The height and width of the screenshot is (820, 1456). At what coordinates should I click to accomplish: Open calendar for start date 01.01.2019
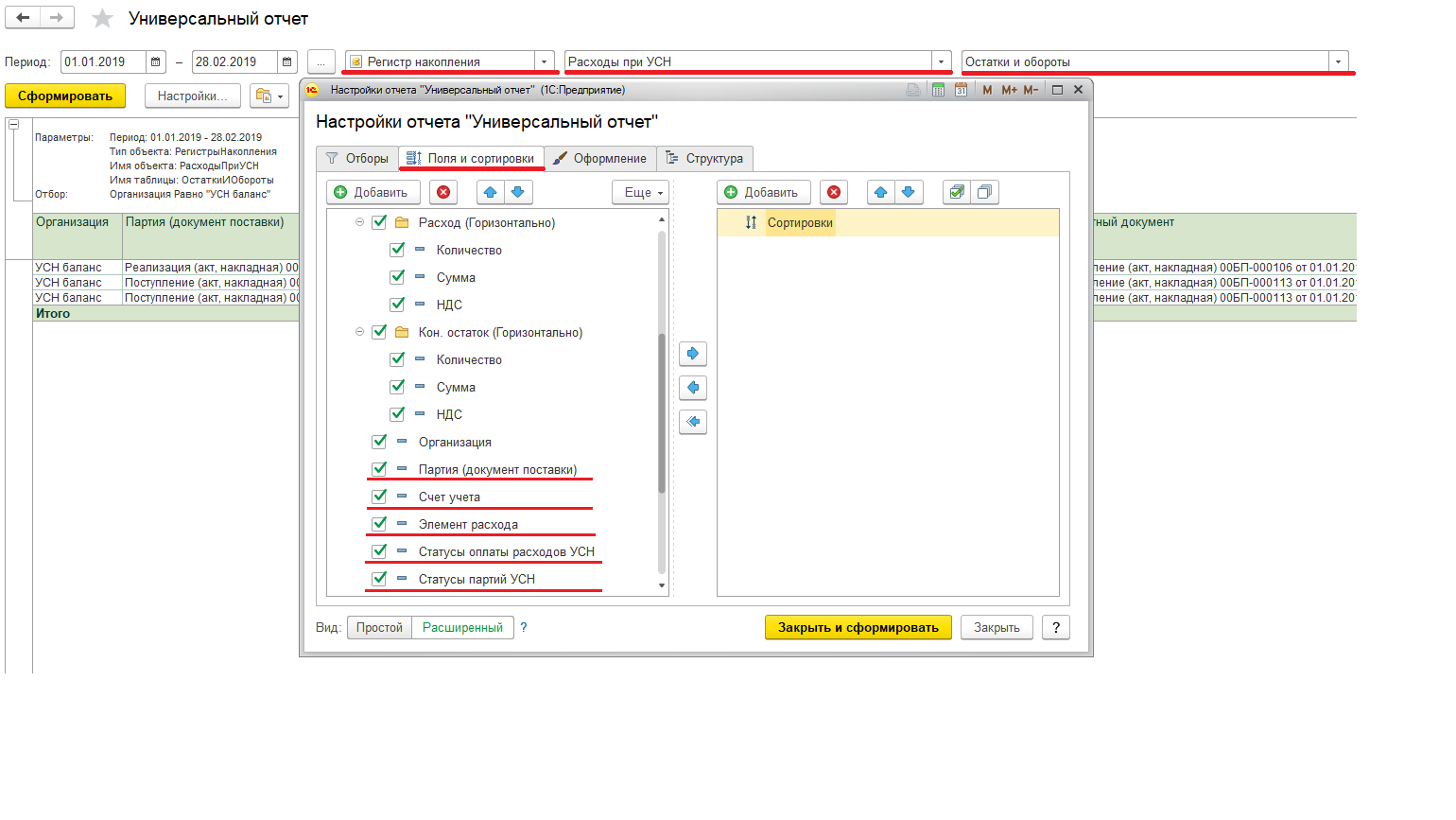(156, 62)
